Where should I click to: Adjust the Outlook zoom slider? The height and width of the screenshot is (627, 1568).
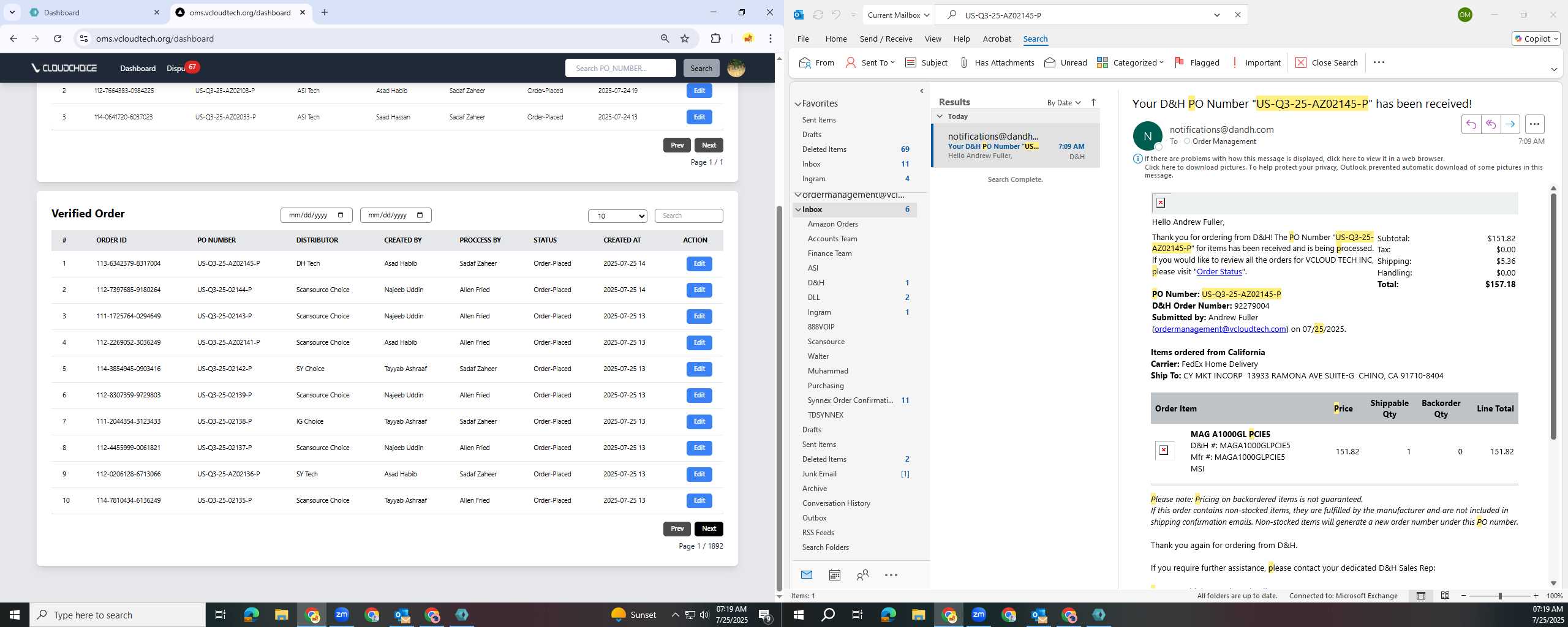pos(1499,596)
